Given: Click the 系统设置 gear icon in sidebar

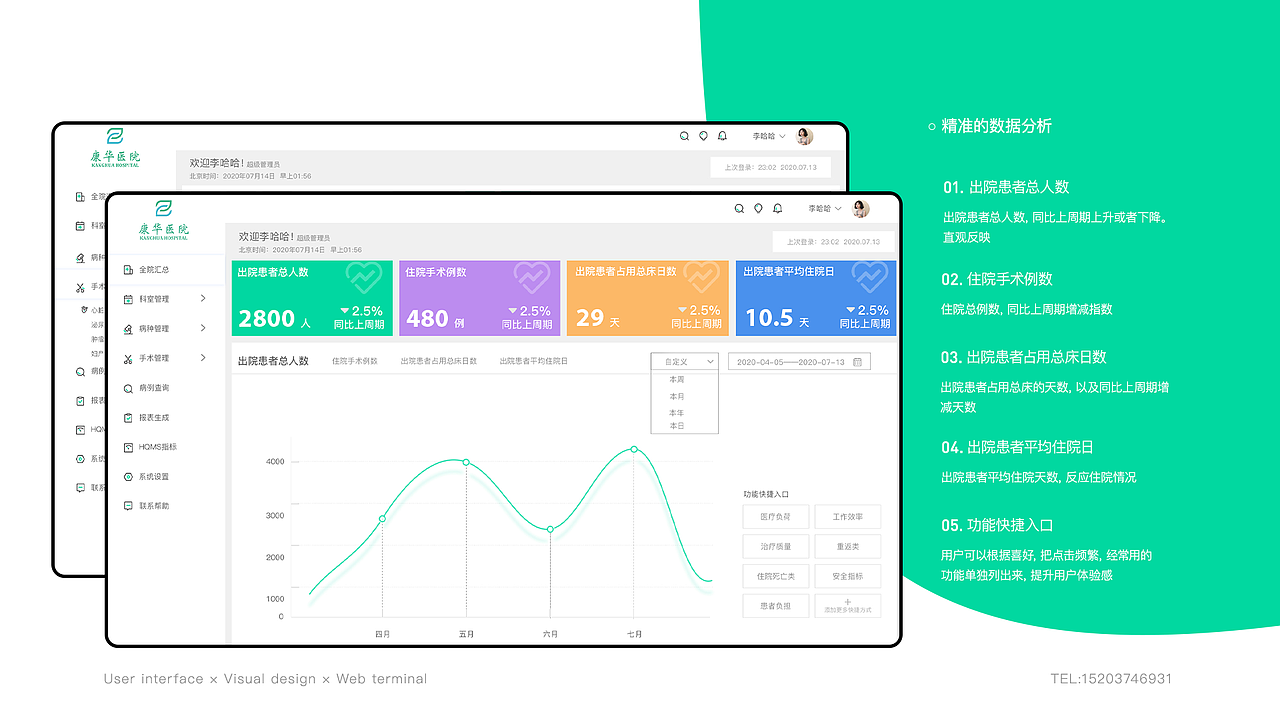Looking at the screenshot, I should 128,477.
